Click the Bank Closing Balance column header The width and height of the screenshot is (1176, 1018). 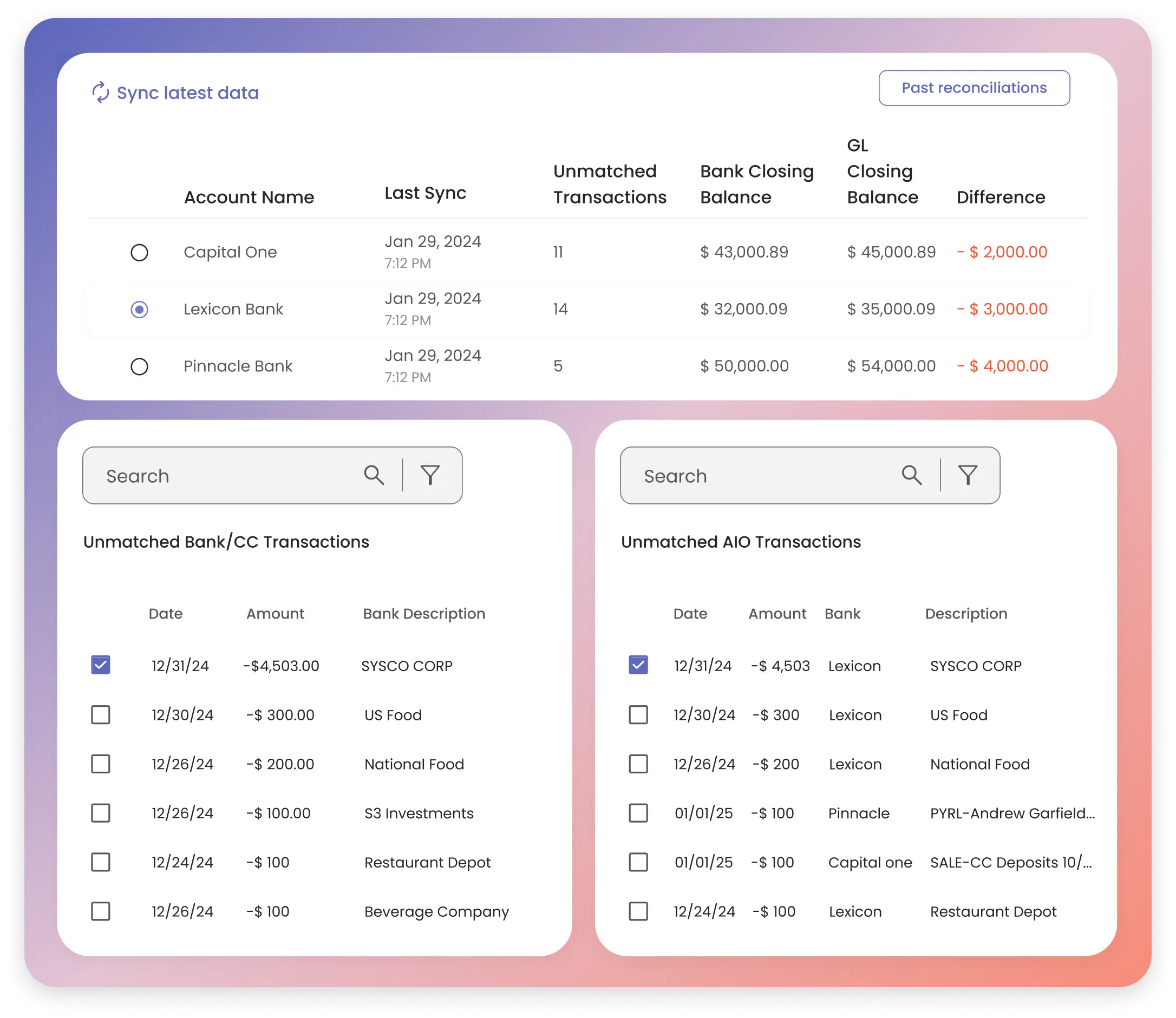click(x=756, y=184)
